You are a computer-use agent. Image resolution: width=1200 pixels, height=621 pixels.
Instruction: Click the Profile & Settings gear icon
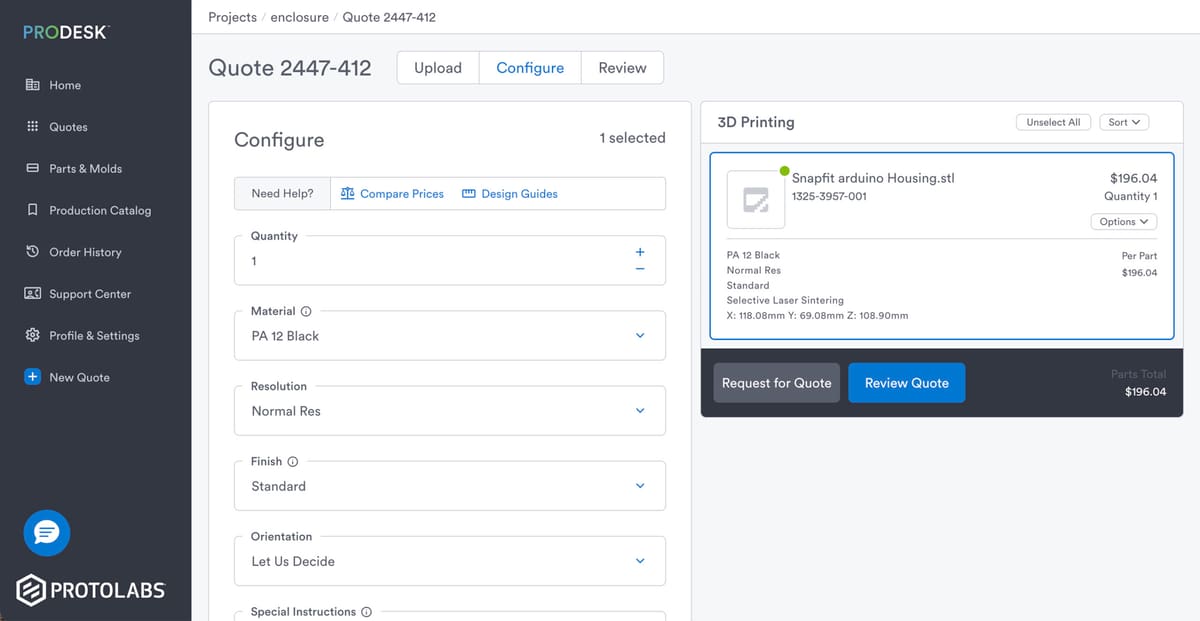(x=32, y=336)
